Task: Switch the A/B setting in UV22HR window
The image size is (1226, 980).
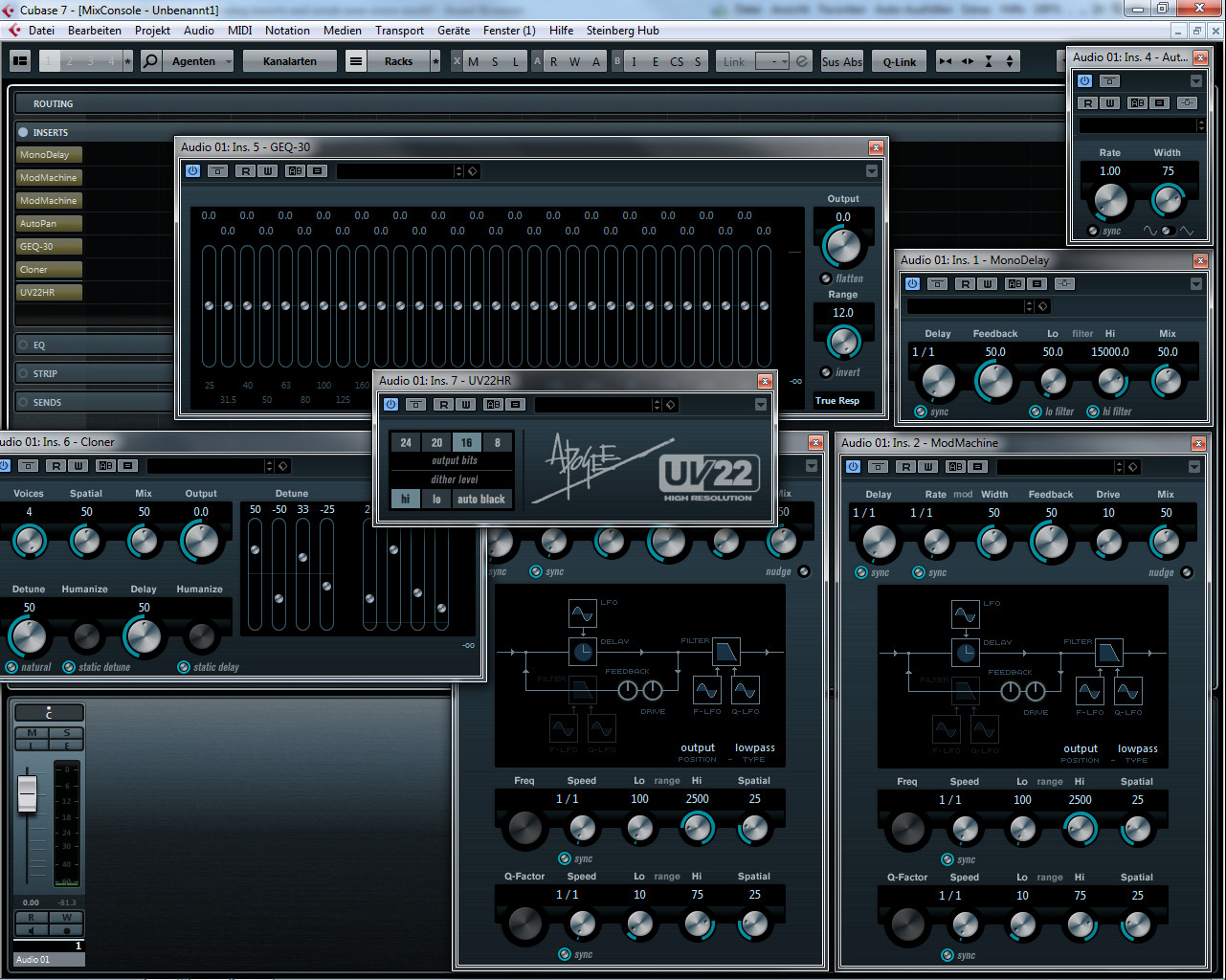Action: tap(493, 405)
